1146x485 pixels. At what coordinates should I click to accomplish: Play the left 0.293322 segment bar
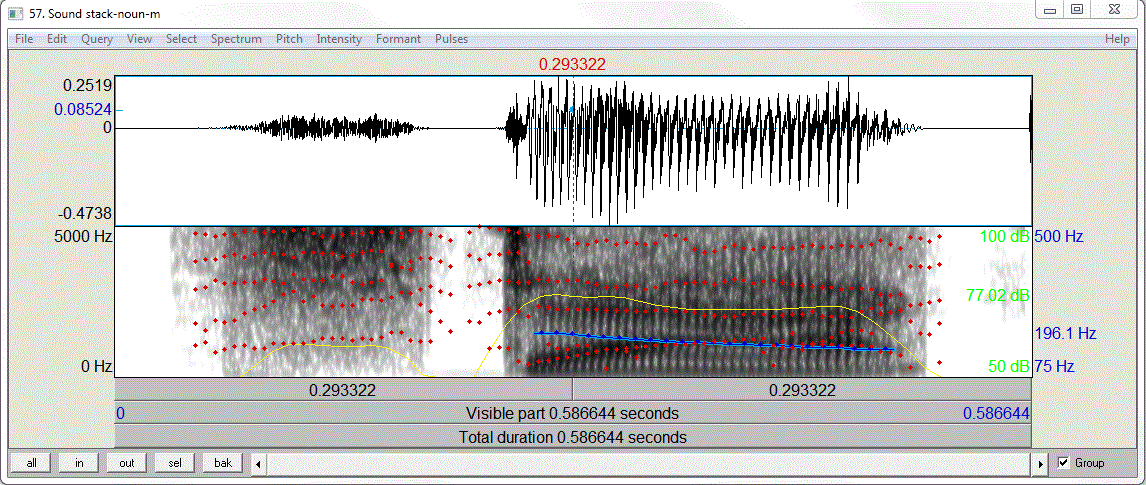[344, 390]
